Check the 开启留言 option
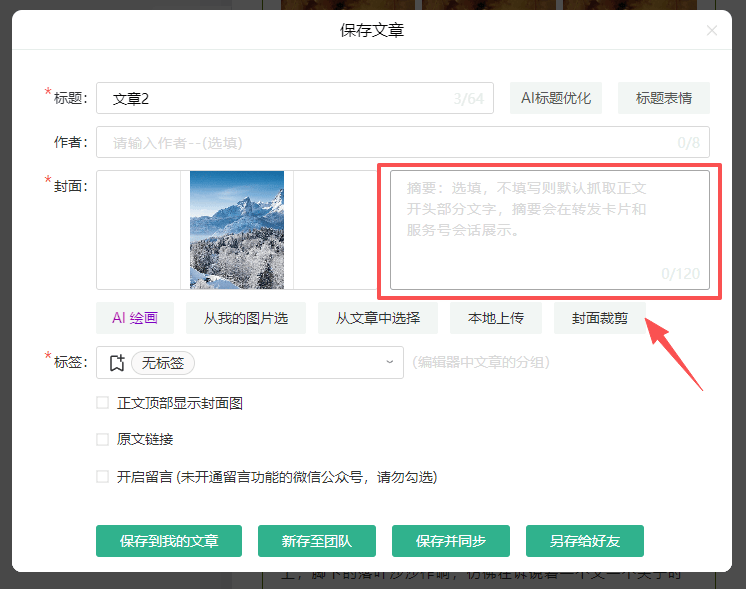The height and width of the screenshot is (589, 746). coord(102,477)
